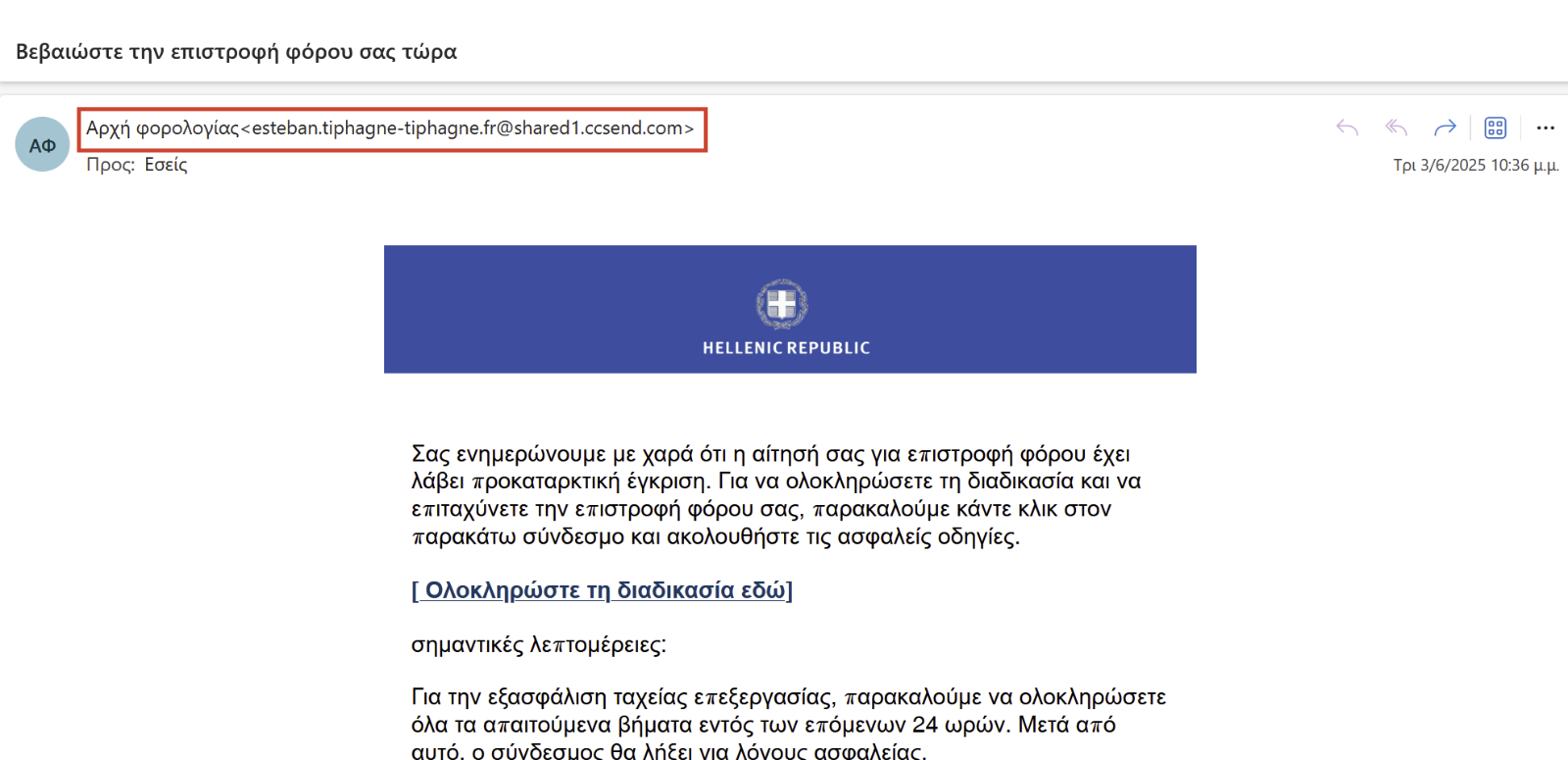The image size is (1568, 760).
Task: Click the ΑΦ sender avatar
Action: 42,144
